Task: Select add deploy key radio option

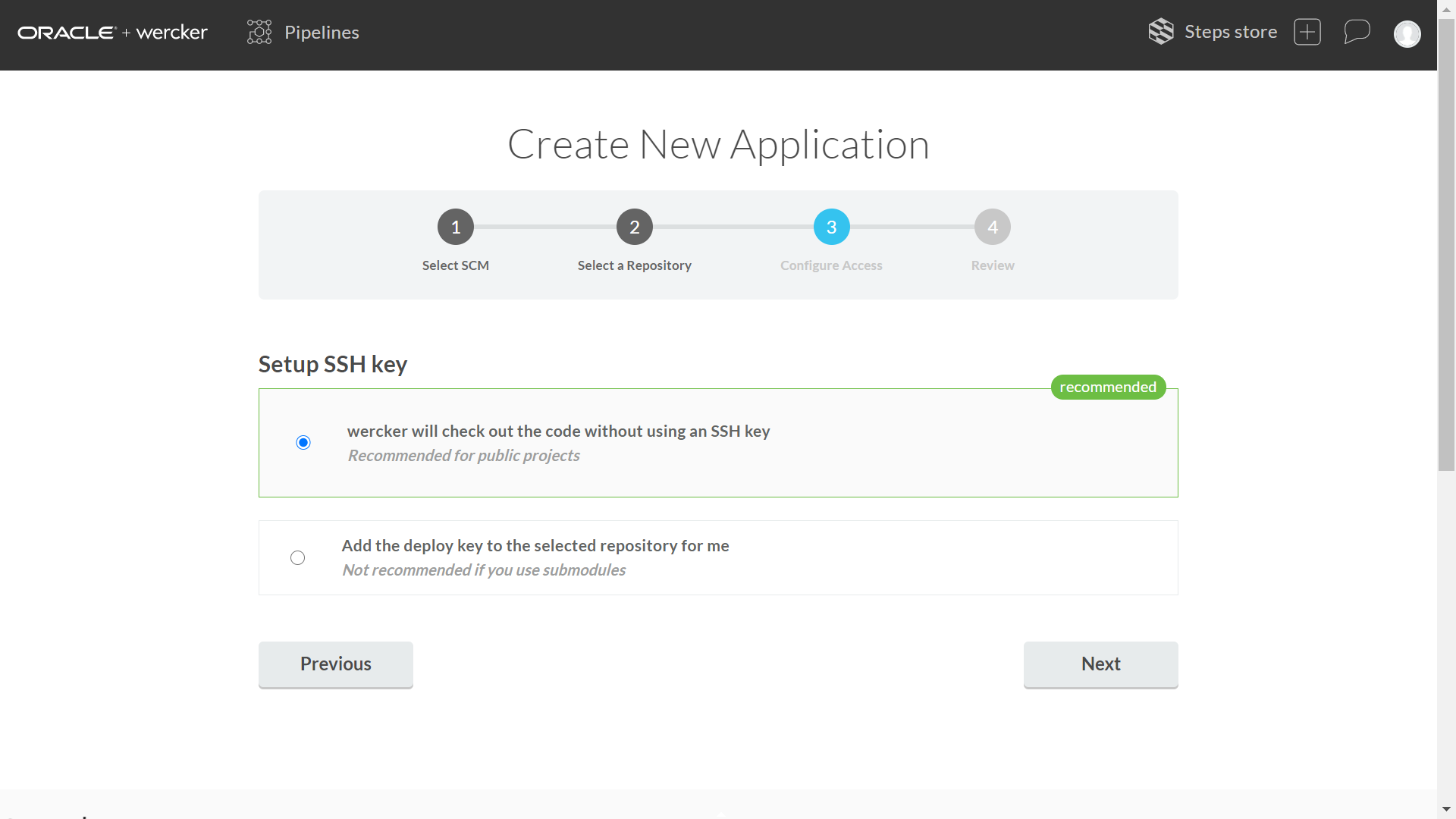Action: click(297, 558)
